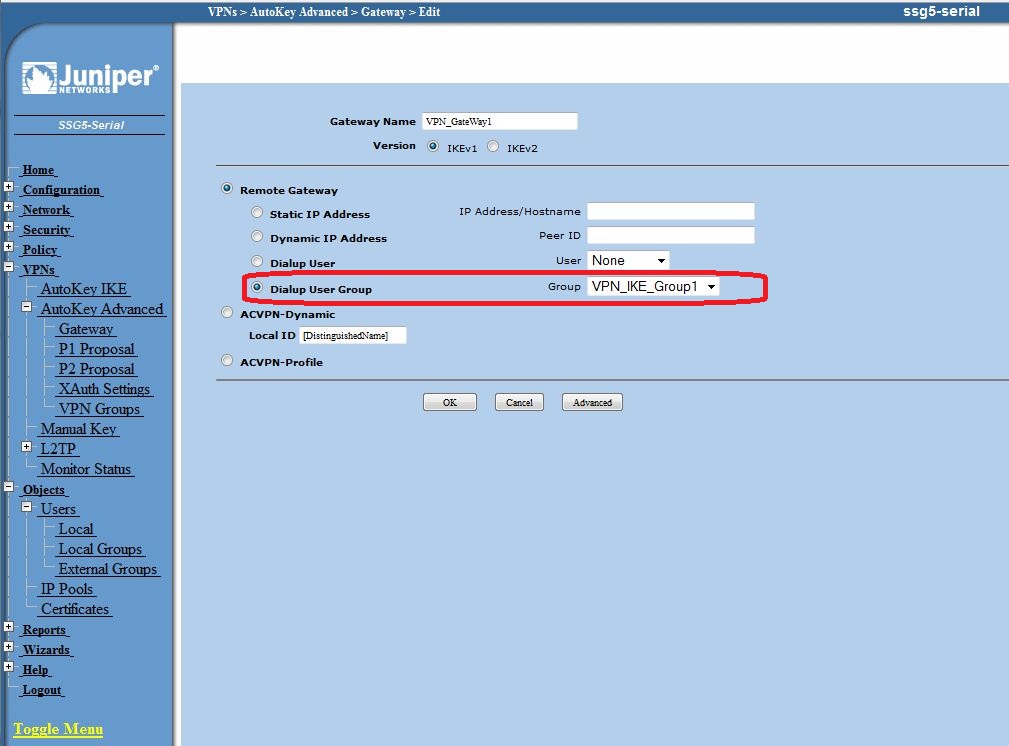Open the Advanced gateway settings button
The width and height of the screenshot is (1009, 746).
coord(592,402)
